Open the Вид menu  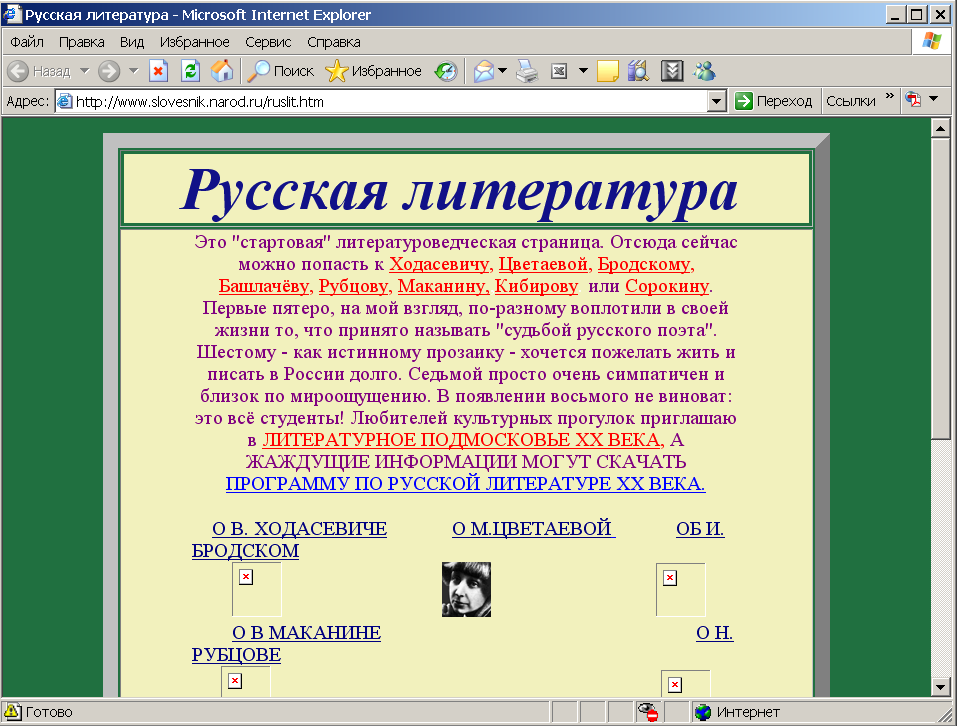[x=132, y=42]
